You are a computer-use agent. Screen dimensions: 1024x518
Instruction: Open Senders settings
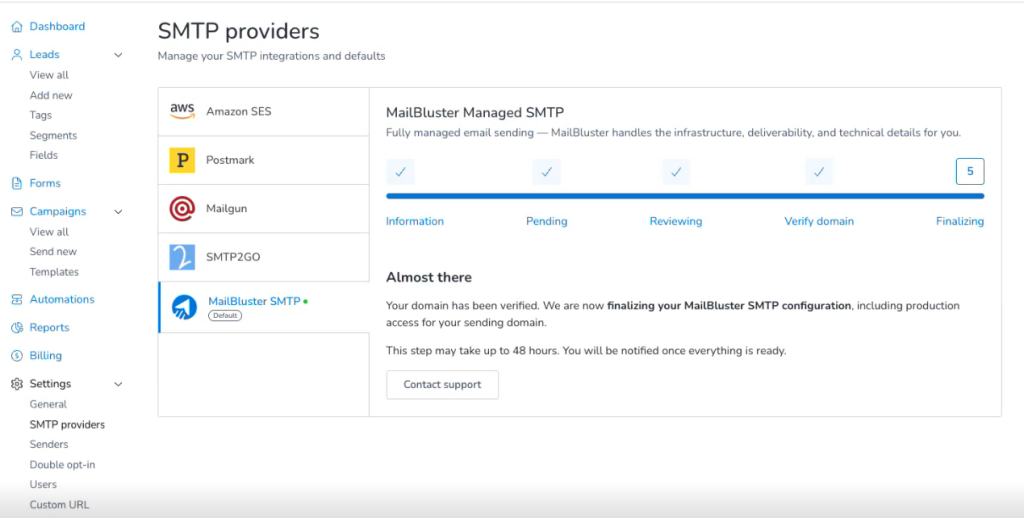point(49,444)
